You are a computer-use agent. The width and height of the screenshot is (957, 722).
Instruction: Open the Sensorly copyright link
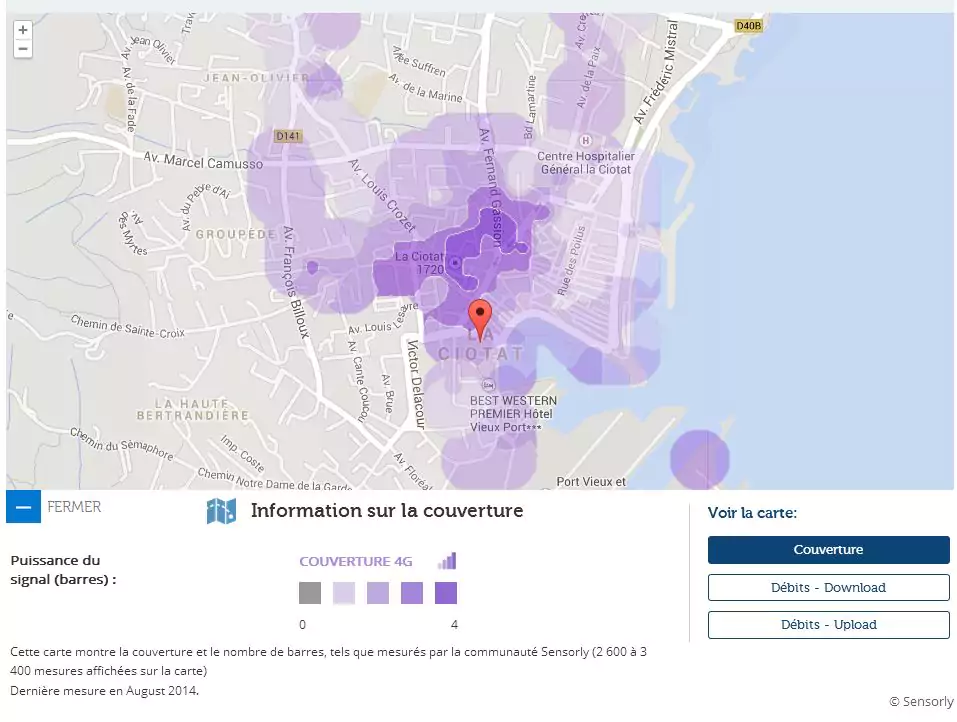[920, 702]
